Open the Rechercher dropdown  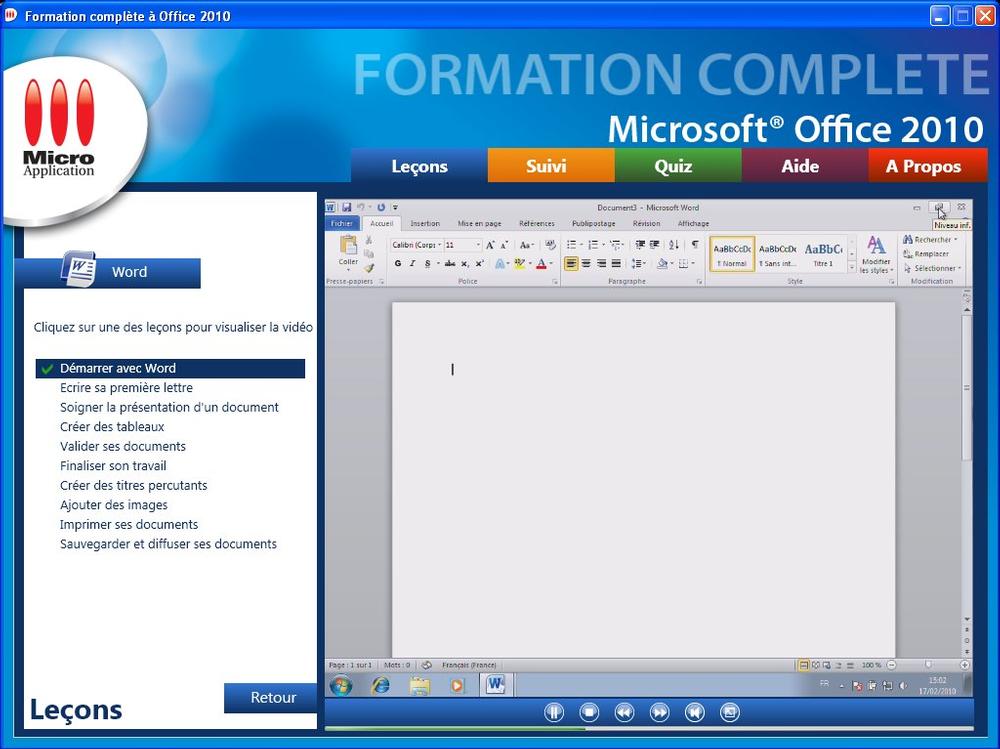(x=930, y=240)
